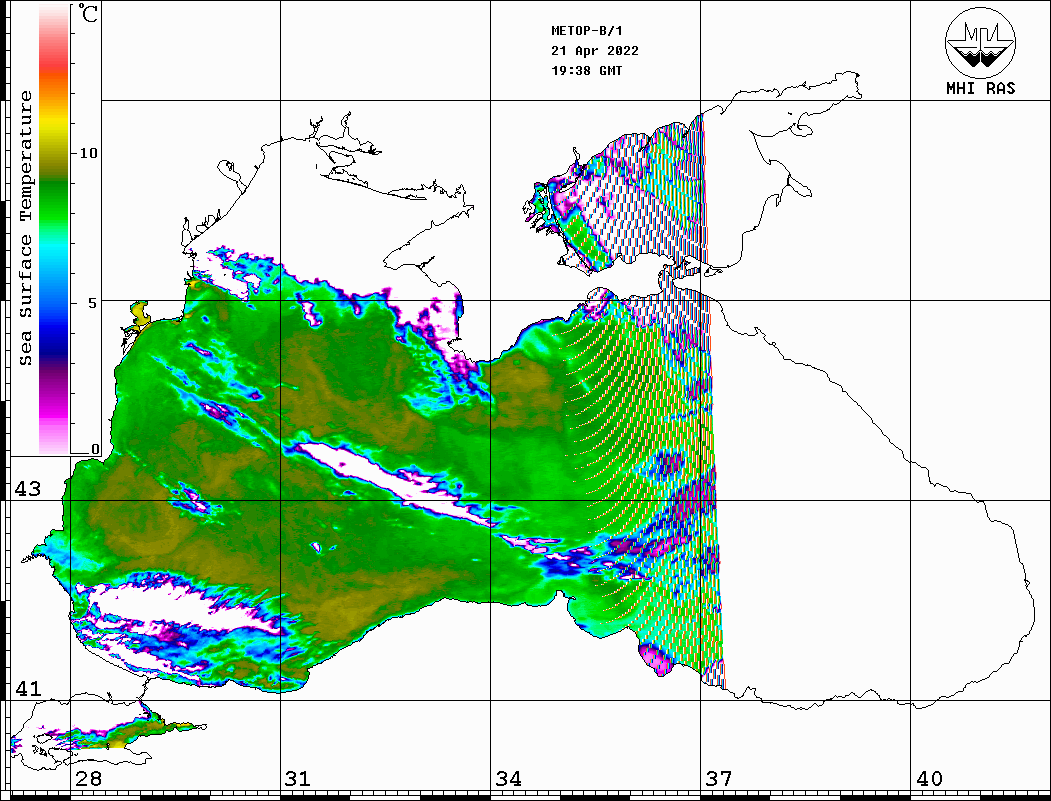Click the latitude label '41'
The height and width of the screenshot is (801, 1051).
pyautogui.click(x=28, y=689)
